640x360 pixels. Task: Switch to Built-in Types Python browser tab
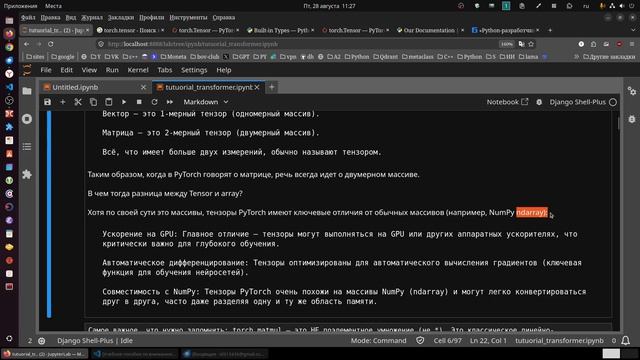280,30
